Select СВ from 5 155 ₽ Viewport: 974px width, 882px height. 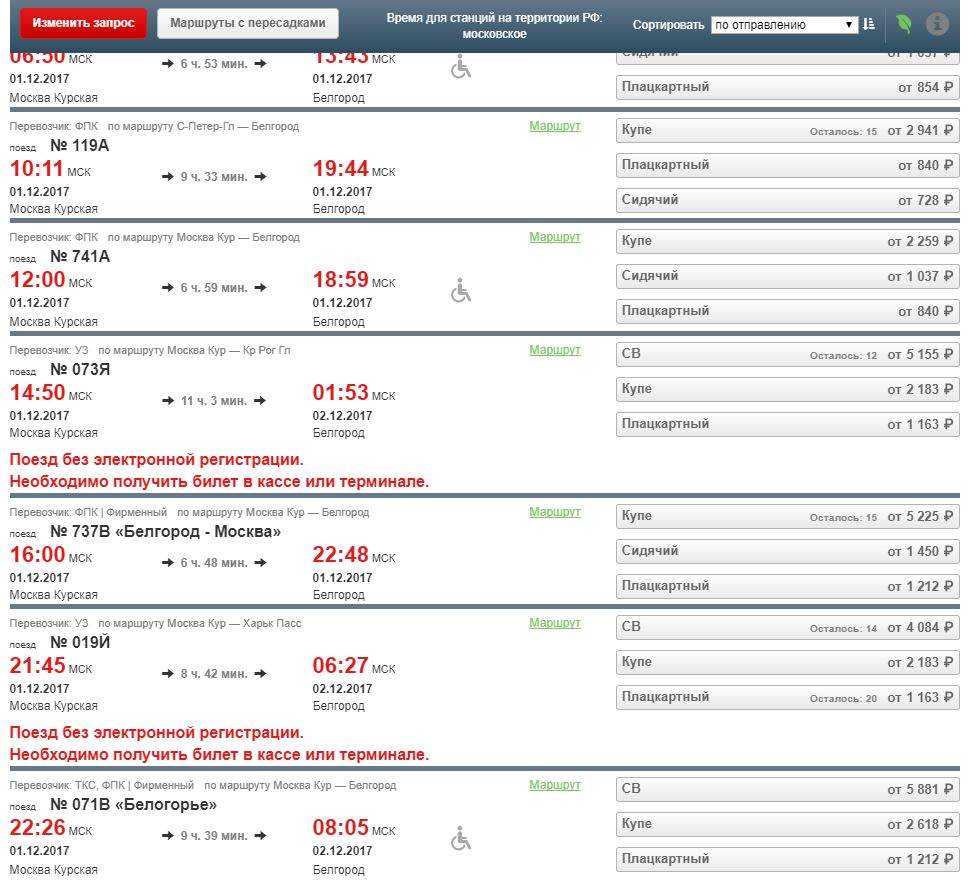point(788,354)
